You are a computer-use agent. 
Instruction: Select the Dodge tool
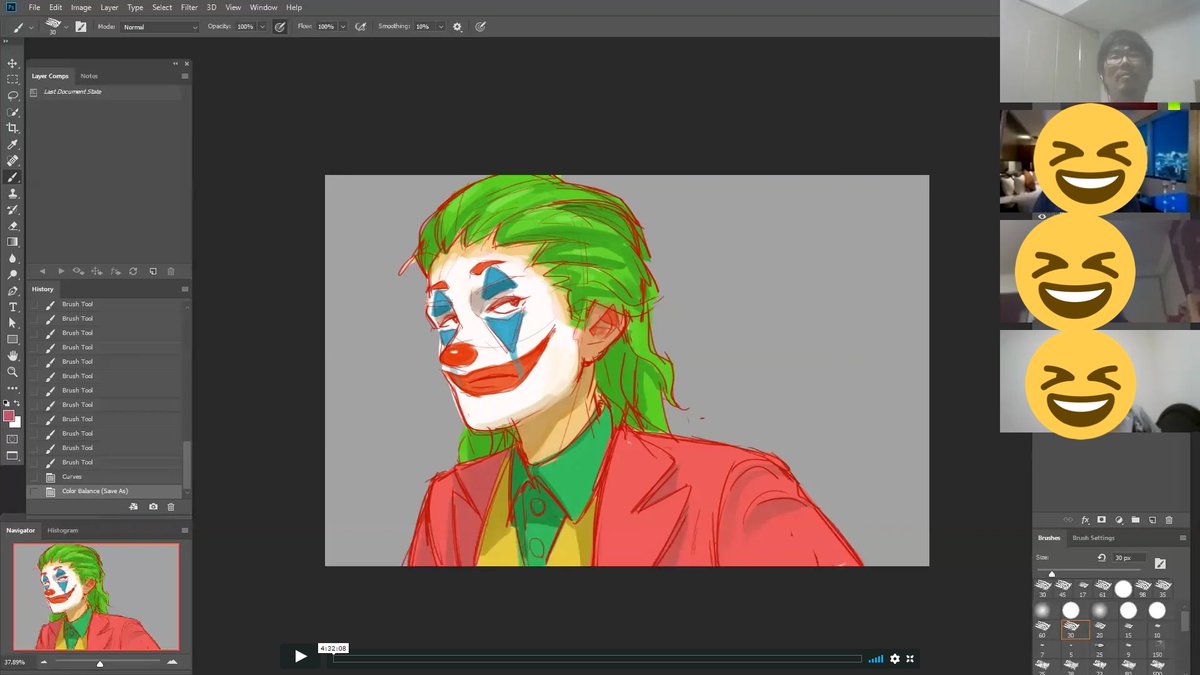[x=12, y=274]
